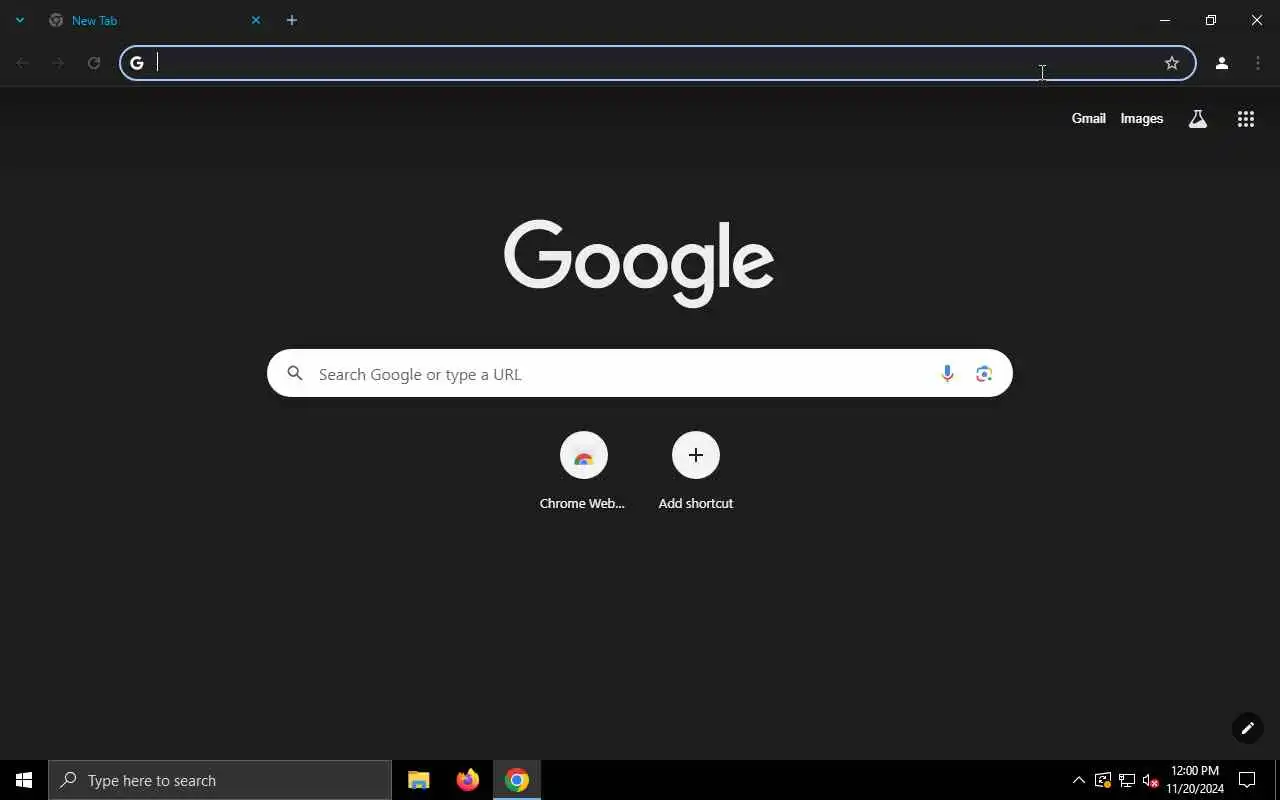Open the Images link

click(1141, 118)
